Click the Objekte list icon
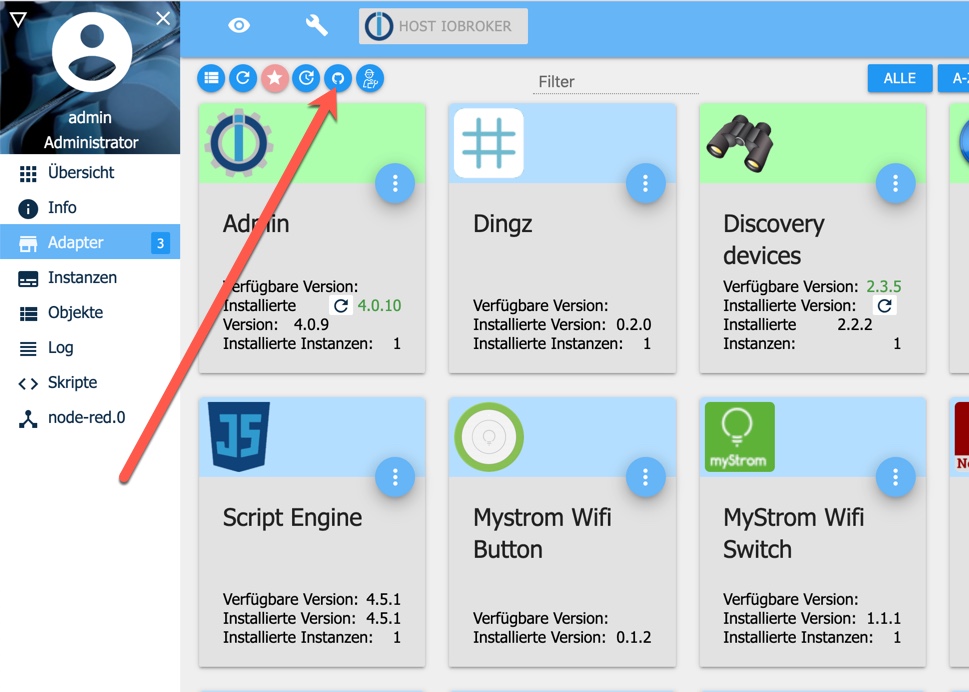 coord(28,314)
